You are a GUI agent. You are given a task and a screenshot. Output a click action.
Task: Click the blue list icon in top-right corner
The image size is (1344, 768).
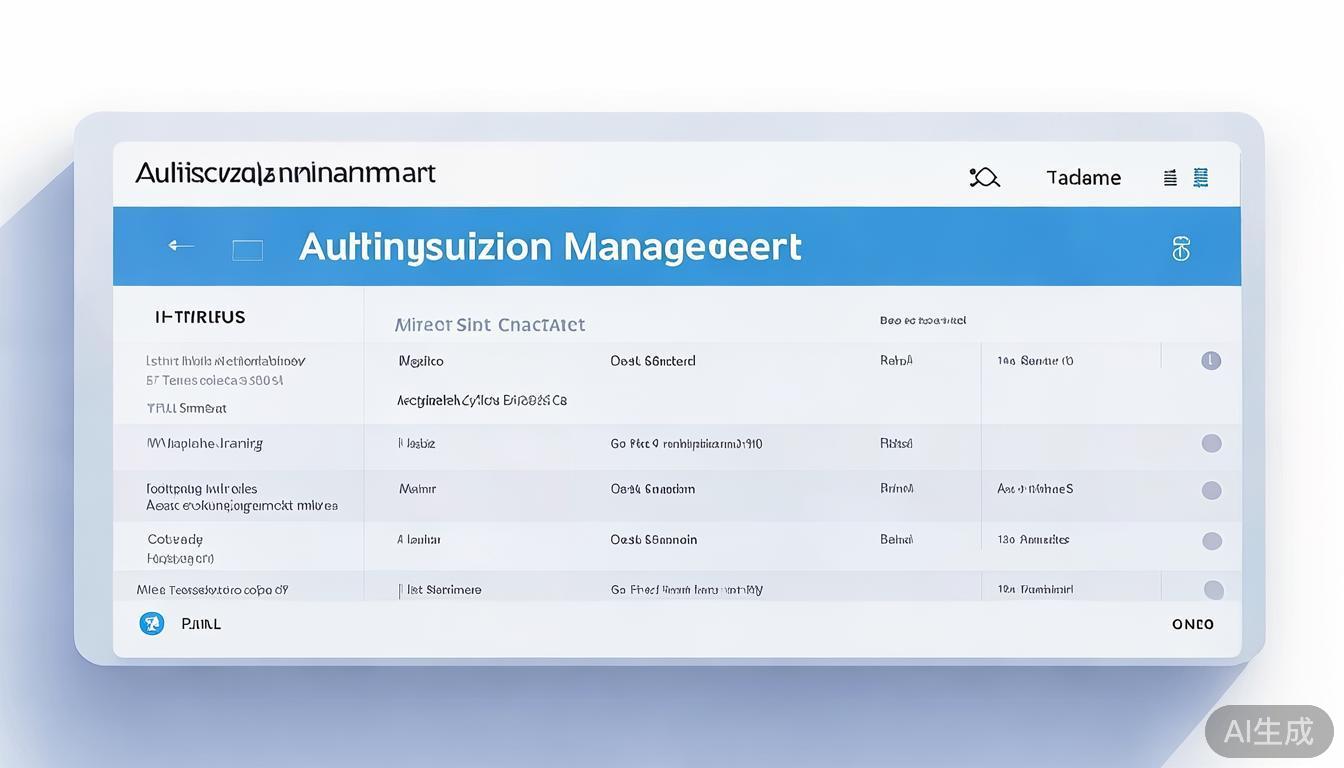pos(1201,178)
